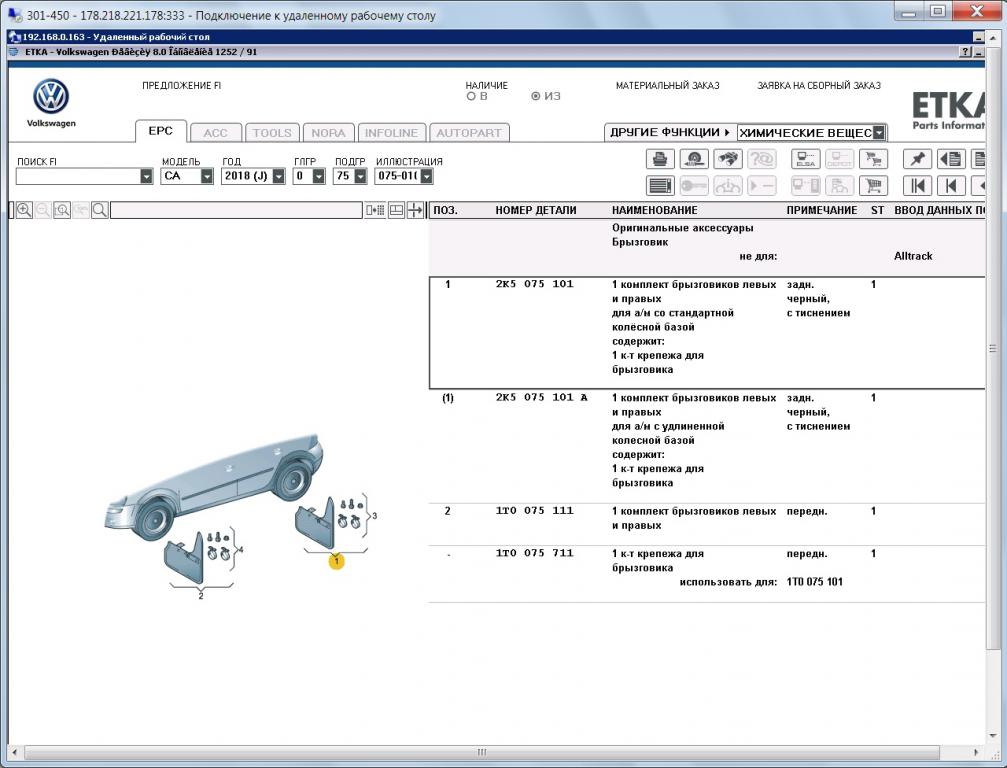
Task: Expand the ИЛЛЮСТРАЦИЯ dropdown showing 075-01
Action: point(426,176)
